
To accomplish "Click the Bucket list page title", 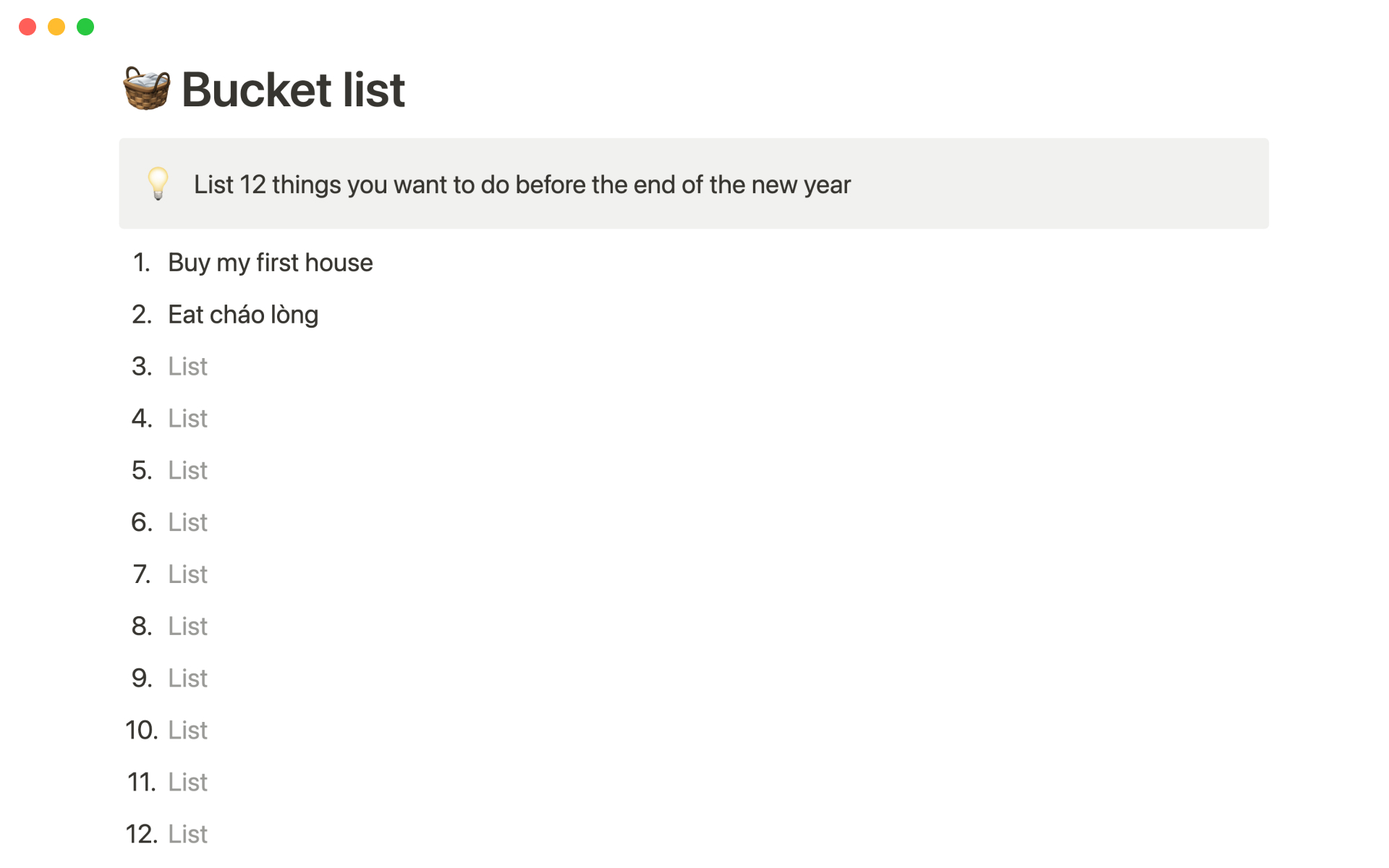I will (x=293, y=90).
